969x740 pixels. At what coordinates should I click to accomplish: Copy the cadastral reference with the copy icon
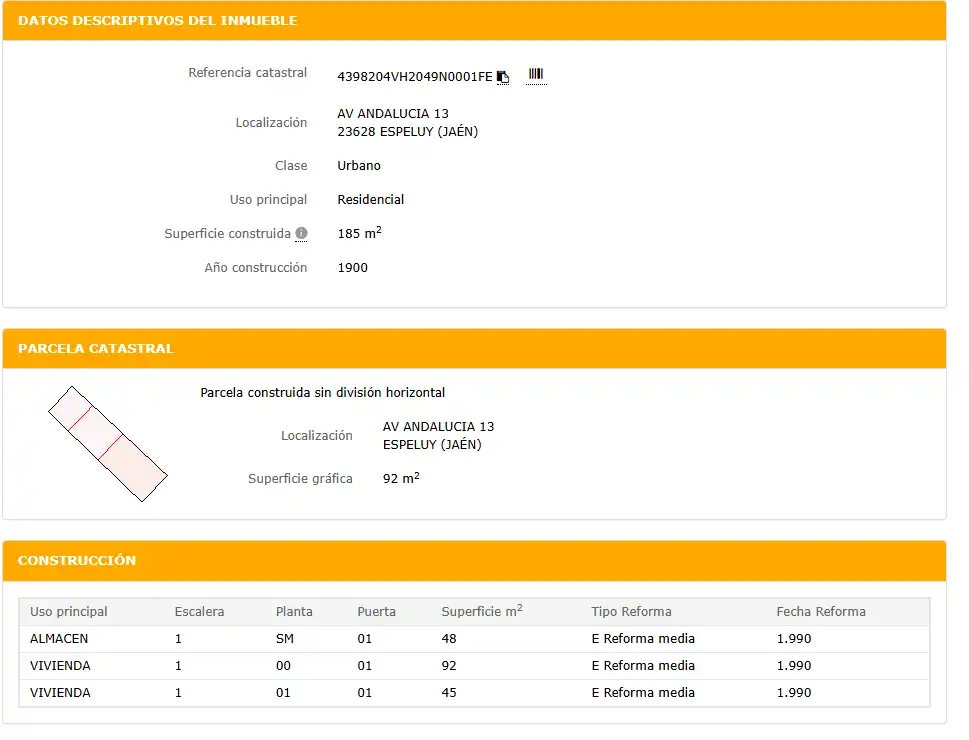click(503, 77)
